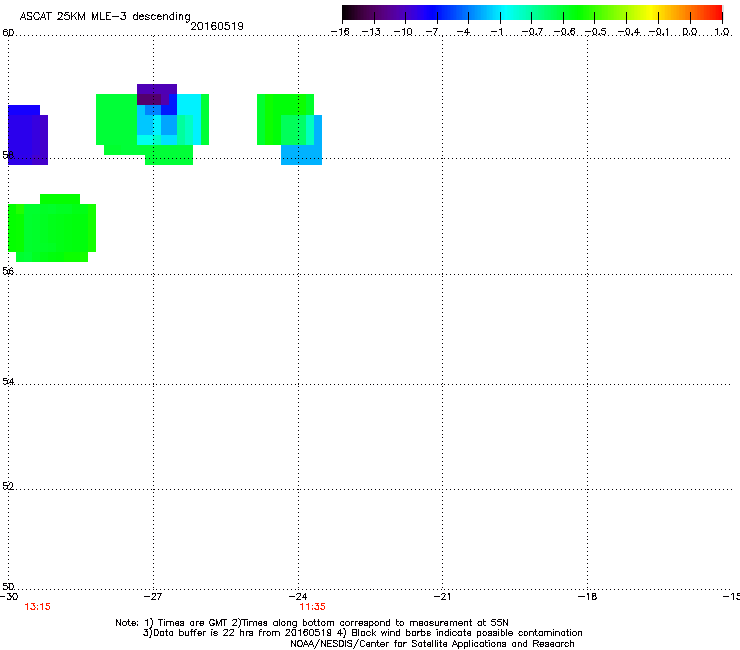This screenshot has width=740, height=650.
Task: Click longitude label -18
Action: point(587,597)
